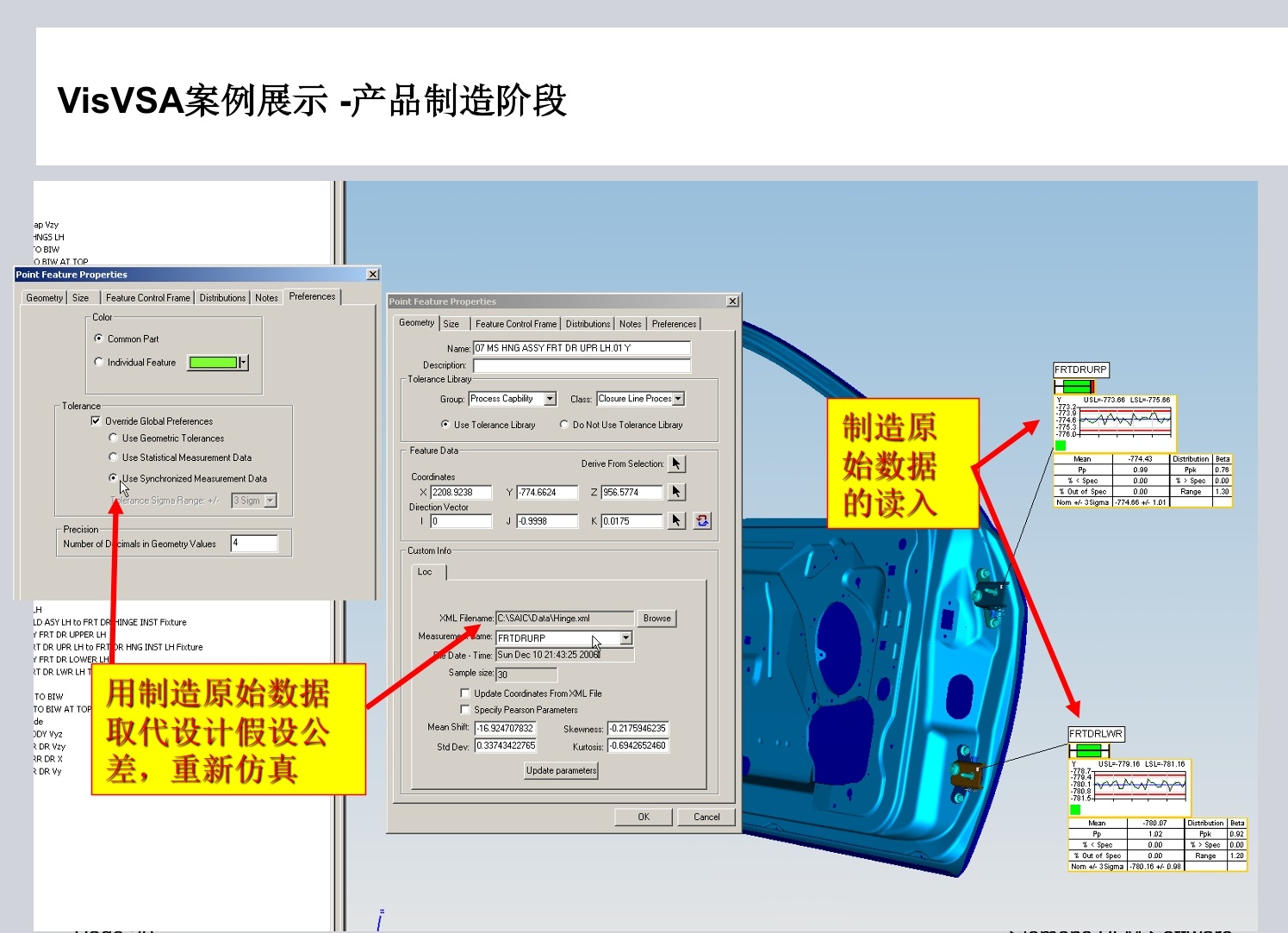Click the Name field containing 07 MS HNG ASSY
Viewport: 1288px width, 933px height.
582,348
